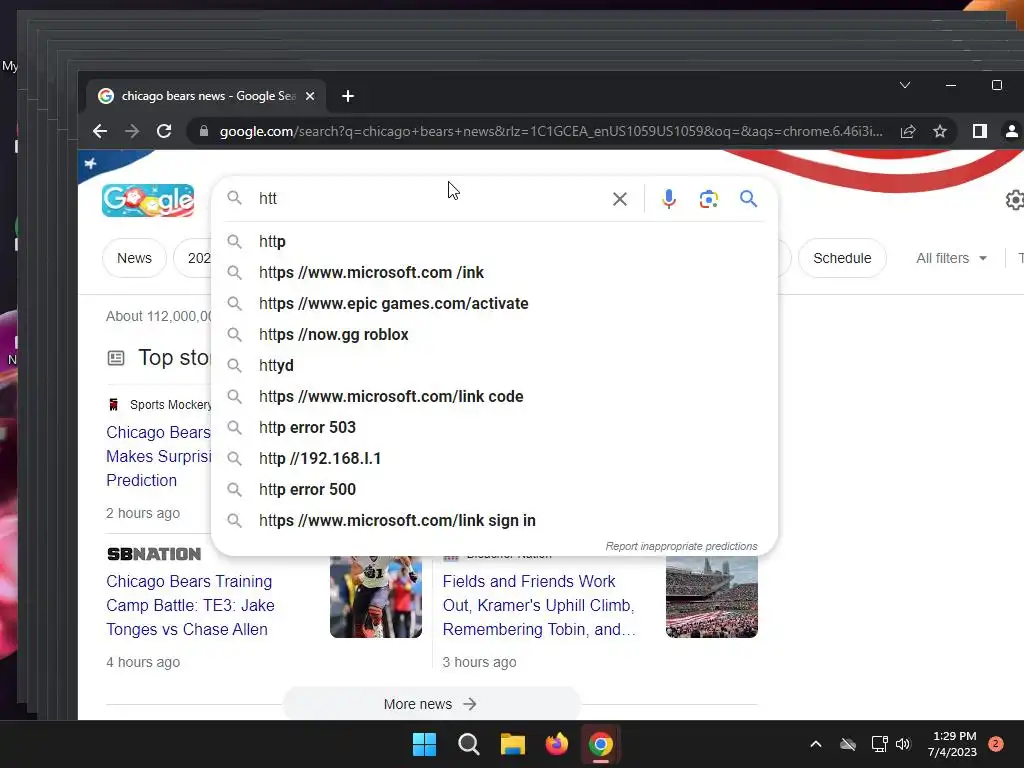
Task: Select the News filter chip
Action: pyautogui.click(x=135, y=258)
